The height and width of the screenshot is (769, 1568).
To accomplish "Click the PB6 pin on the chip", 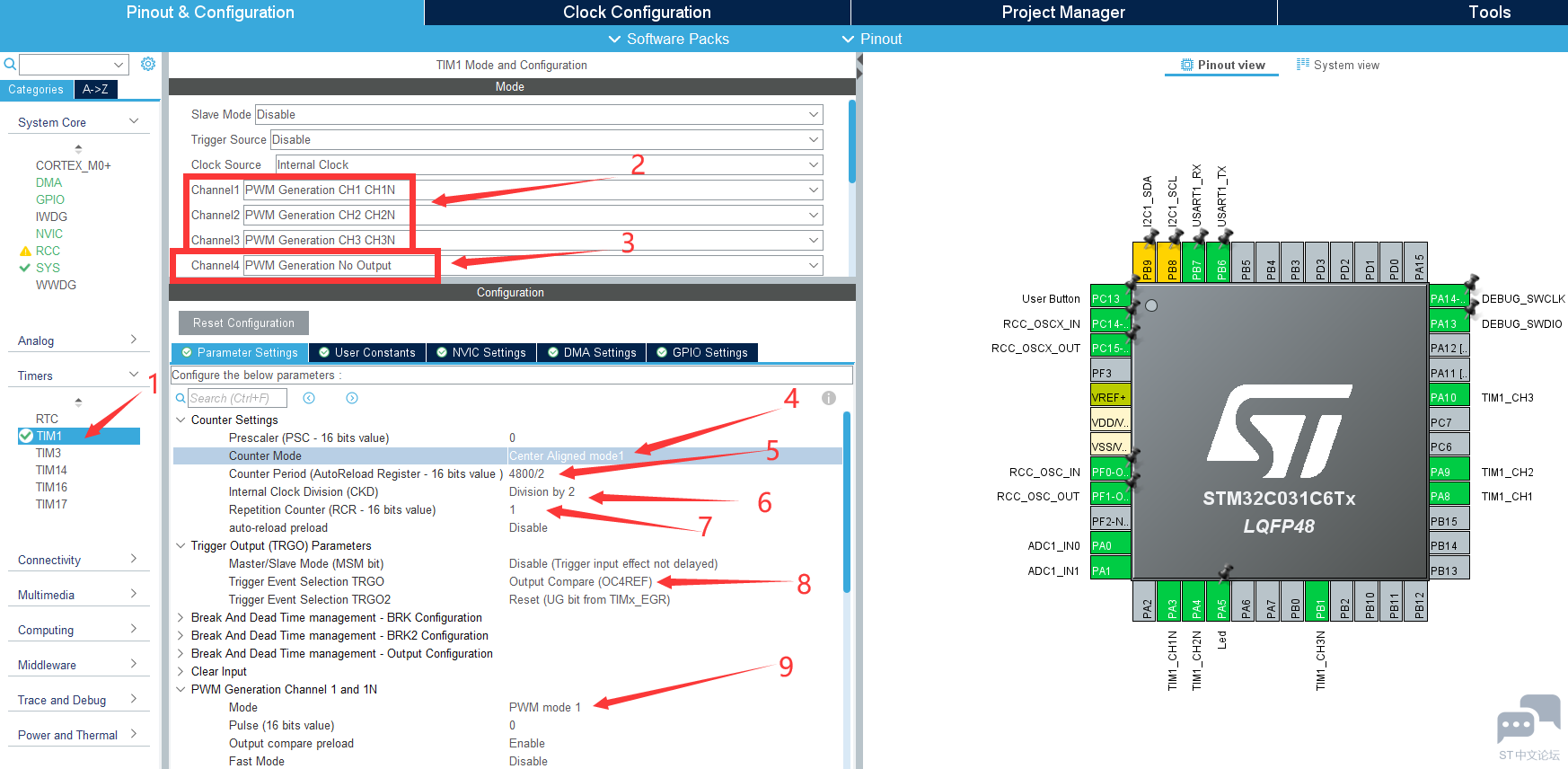I will pos(1220,261).
